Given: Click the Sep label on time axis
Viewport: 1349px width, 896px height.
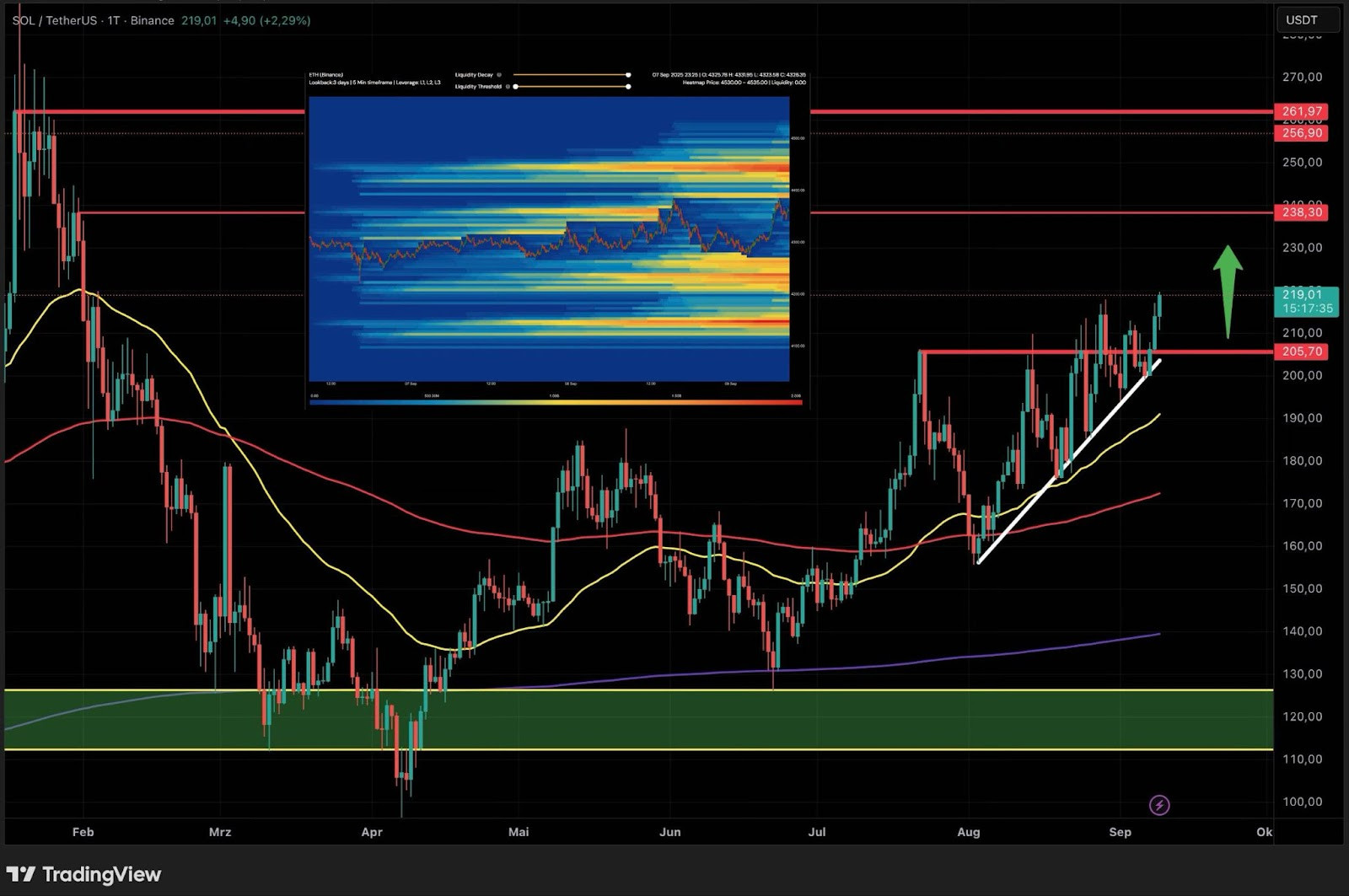Looking at the screenshot, I should click(1120, 832).
